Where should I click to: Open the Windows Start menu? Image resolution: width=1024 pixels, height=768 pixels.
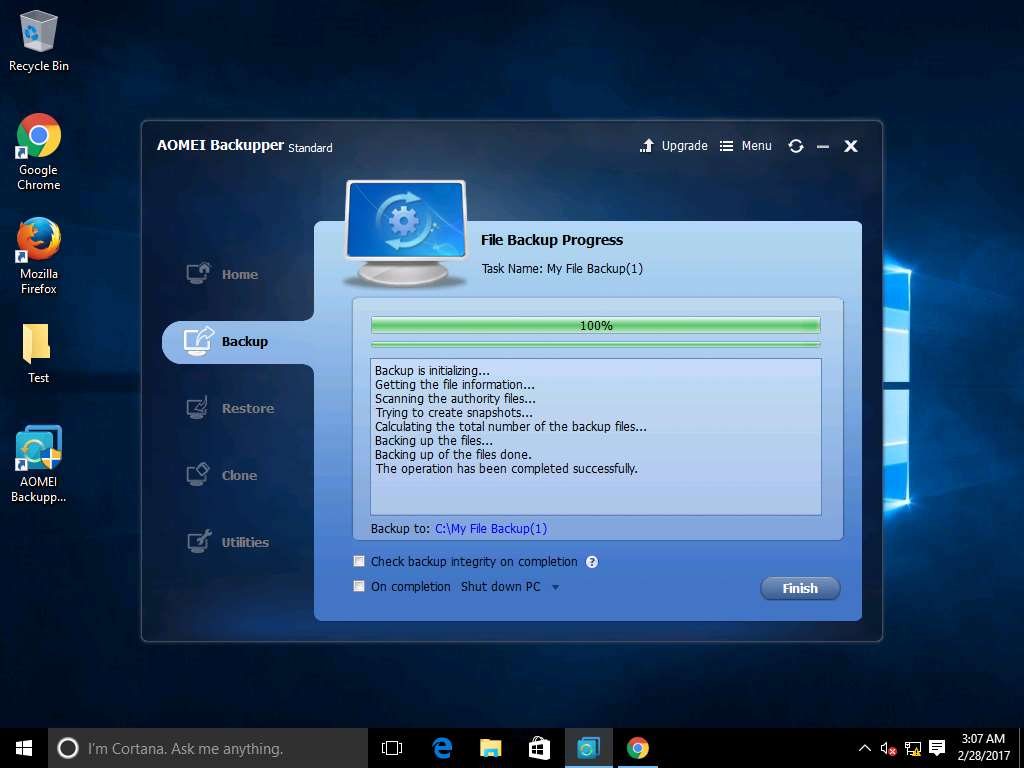coord(24,748)
